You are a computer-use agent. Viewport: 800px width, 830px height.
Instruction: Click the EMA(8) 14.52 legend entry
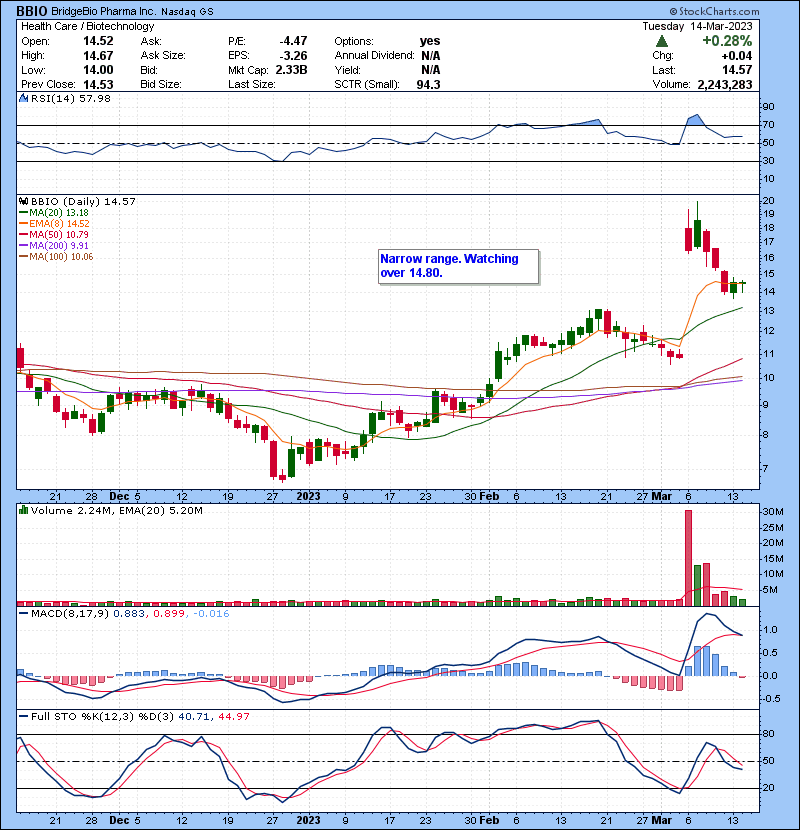click(54, 224)
